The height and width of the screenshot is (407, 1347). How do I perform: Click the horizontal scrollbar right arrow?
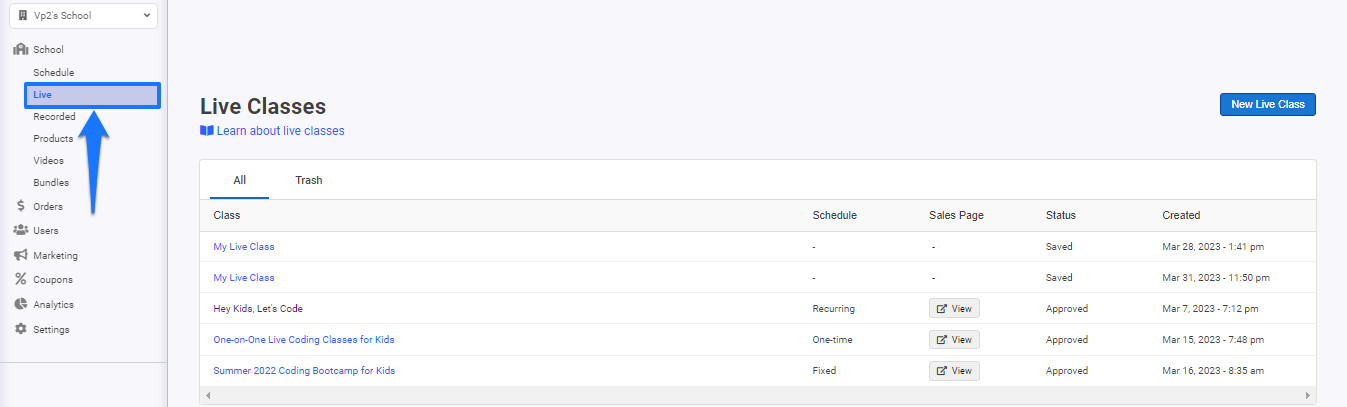[1308, 396]
